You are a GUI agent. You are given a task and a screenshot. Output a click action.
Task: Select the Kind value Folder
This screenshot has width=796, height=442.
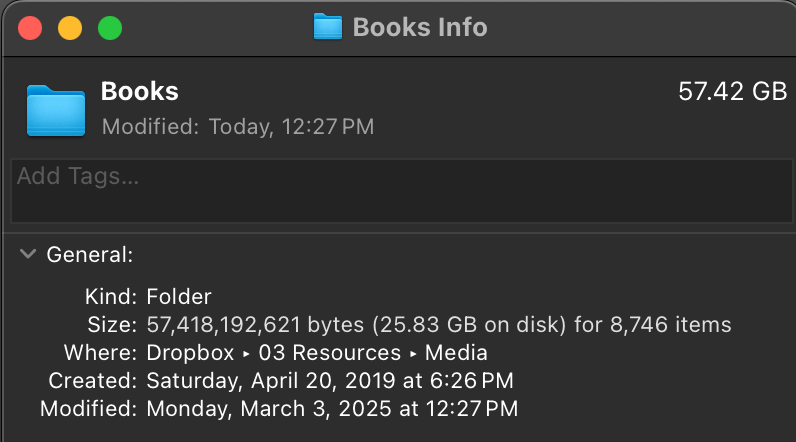pyautogui.click(x=179, y=296)
